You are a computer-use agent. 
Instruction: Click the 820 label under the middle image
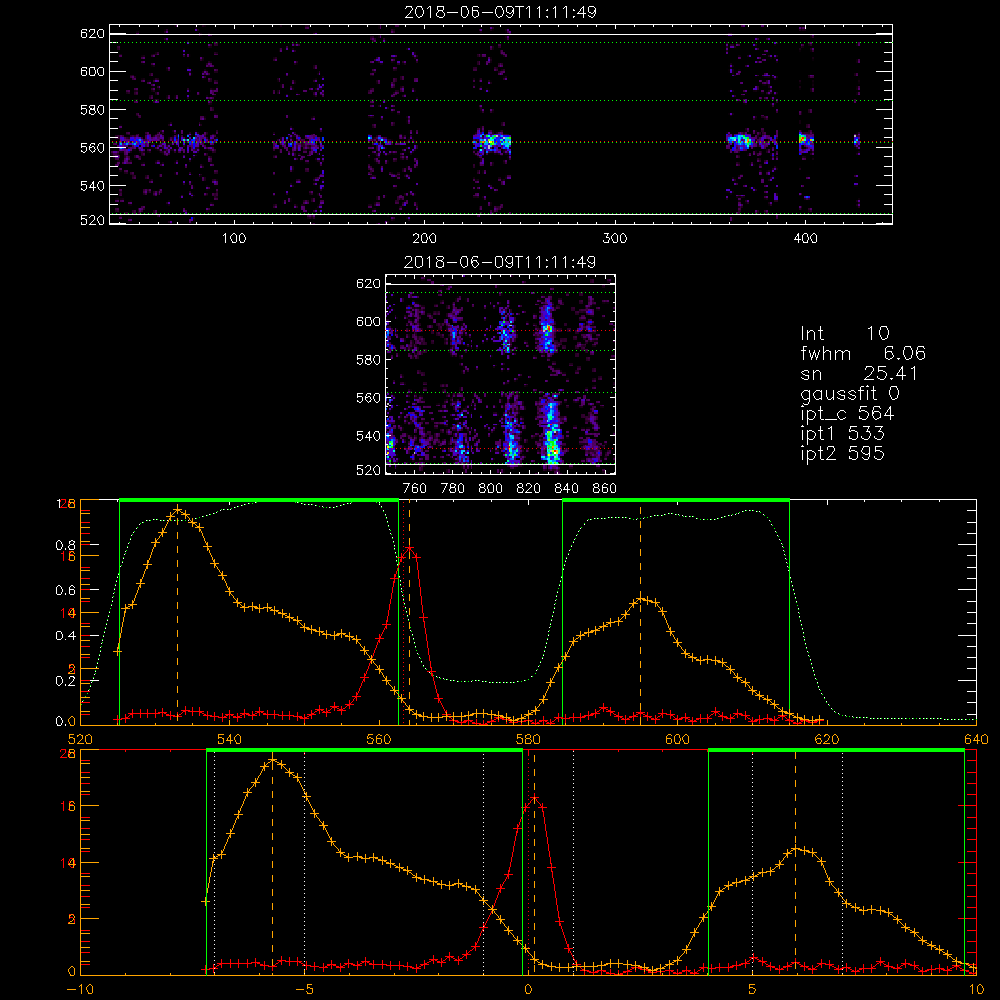pos(529,489)
